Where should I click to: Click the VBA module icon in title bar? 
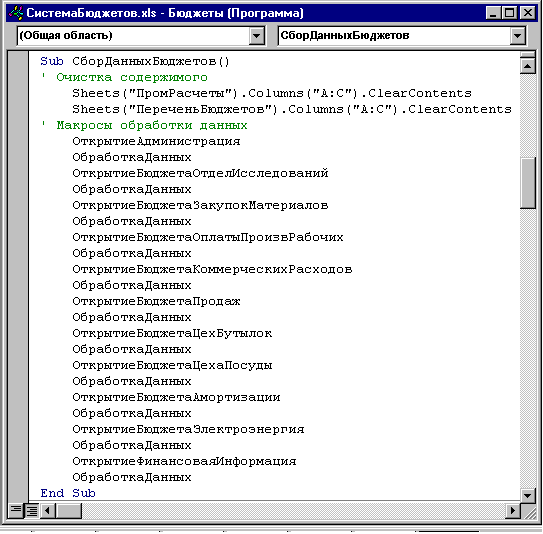16,13
